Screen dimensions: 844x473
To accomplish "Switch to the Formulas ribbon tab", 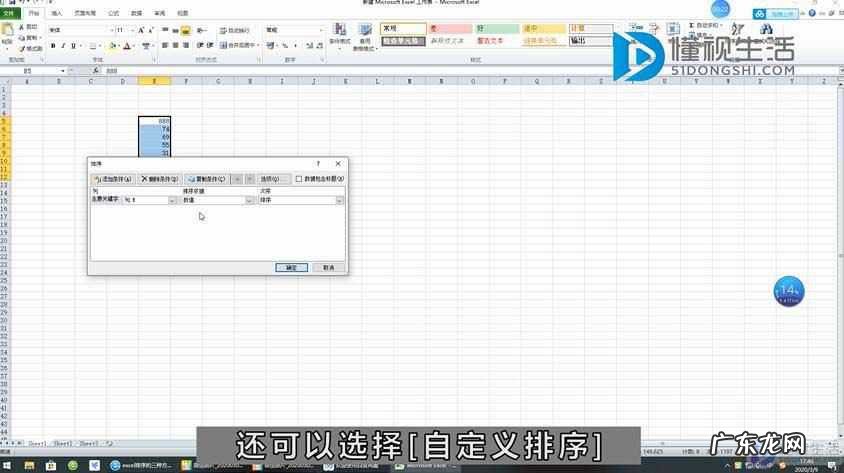I will (114, 13).
